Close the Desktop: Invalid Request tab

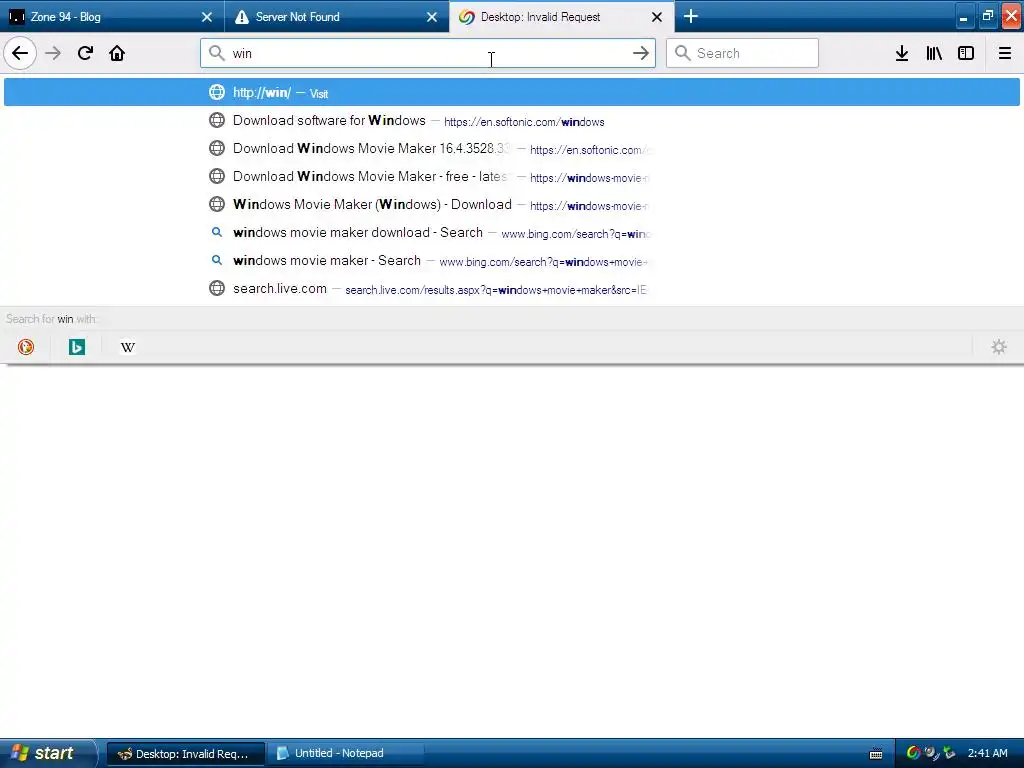(x=657, y=17)
